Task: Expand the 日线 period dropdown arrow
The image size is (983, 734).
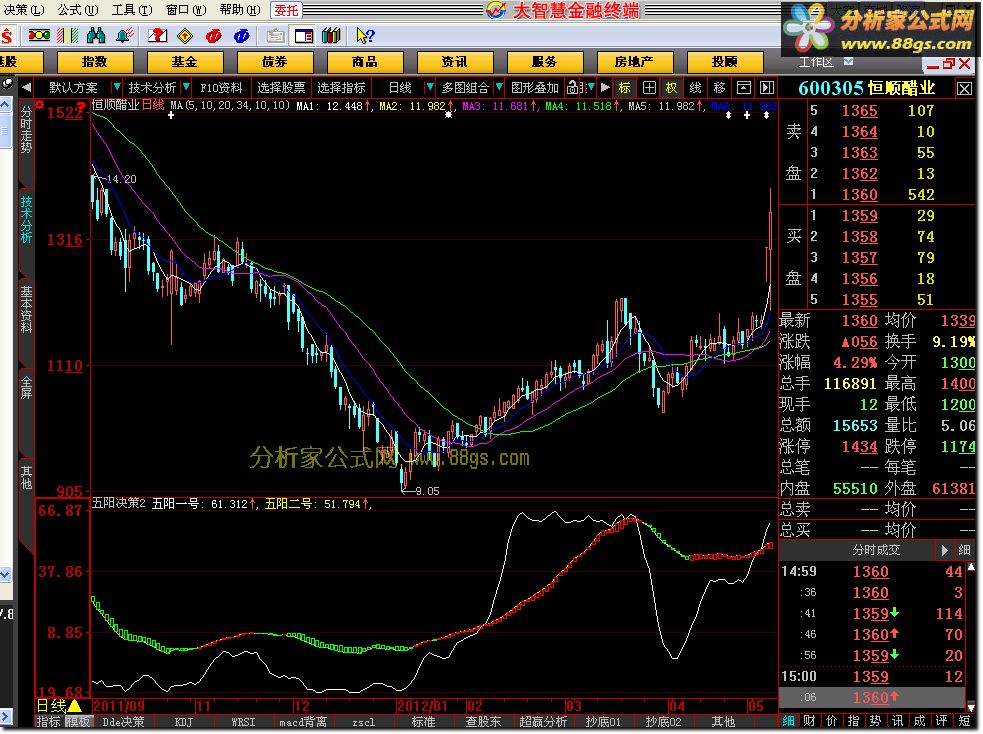Action: [x=429, y=87]
